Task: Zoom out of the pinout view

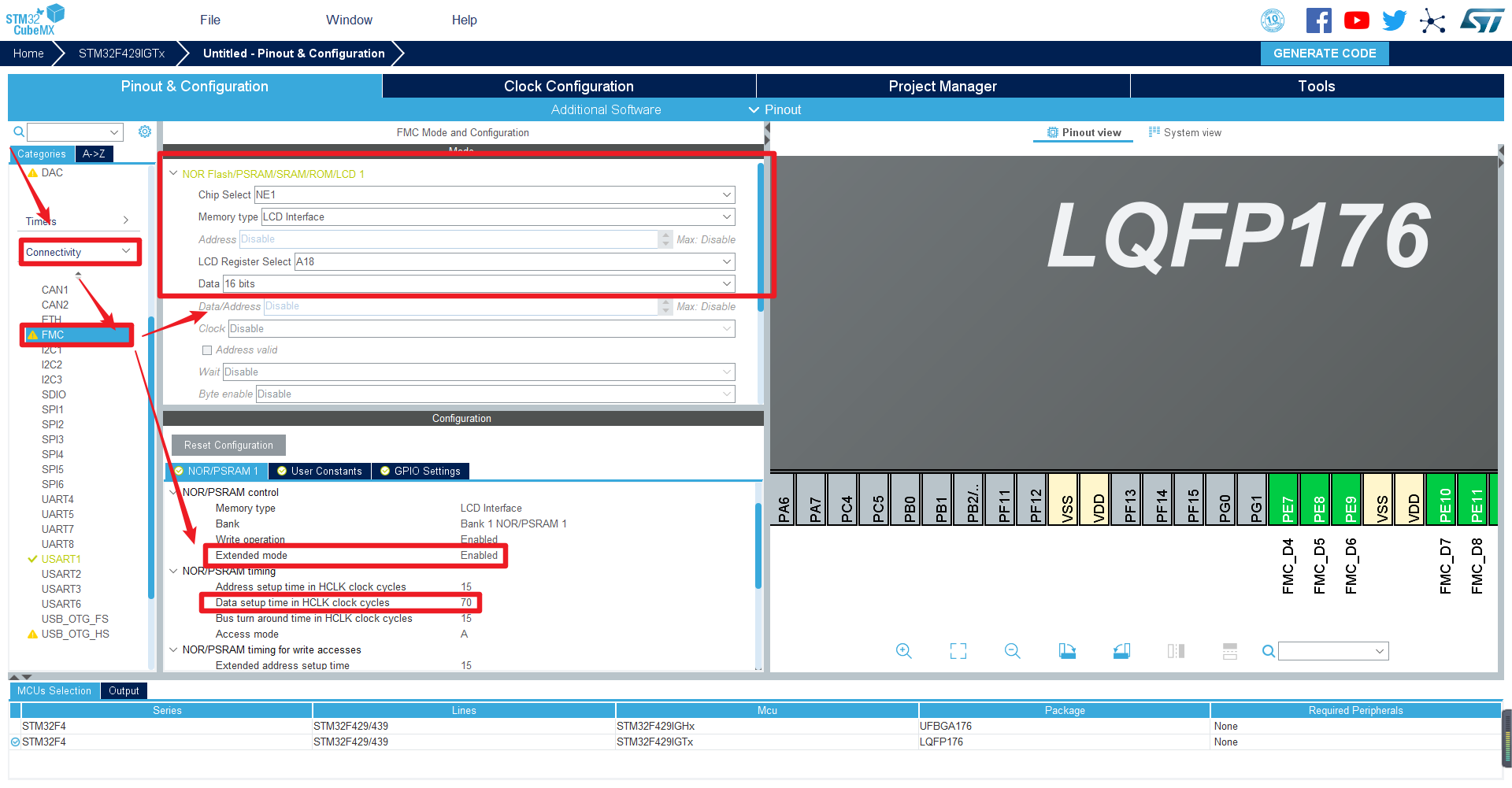Action: pos(1013,651)
